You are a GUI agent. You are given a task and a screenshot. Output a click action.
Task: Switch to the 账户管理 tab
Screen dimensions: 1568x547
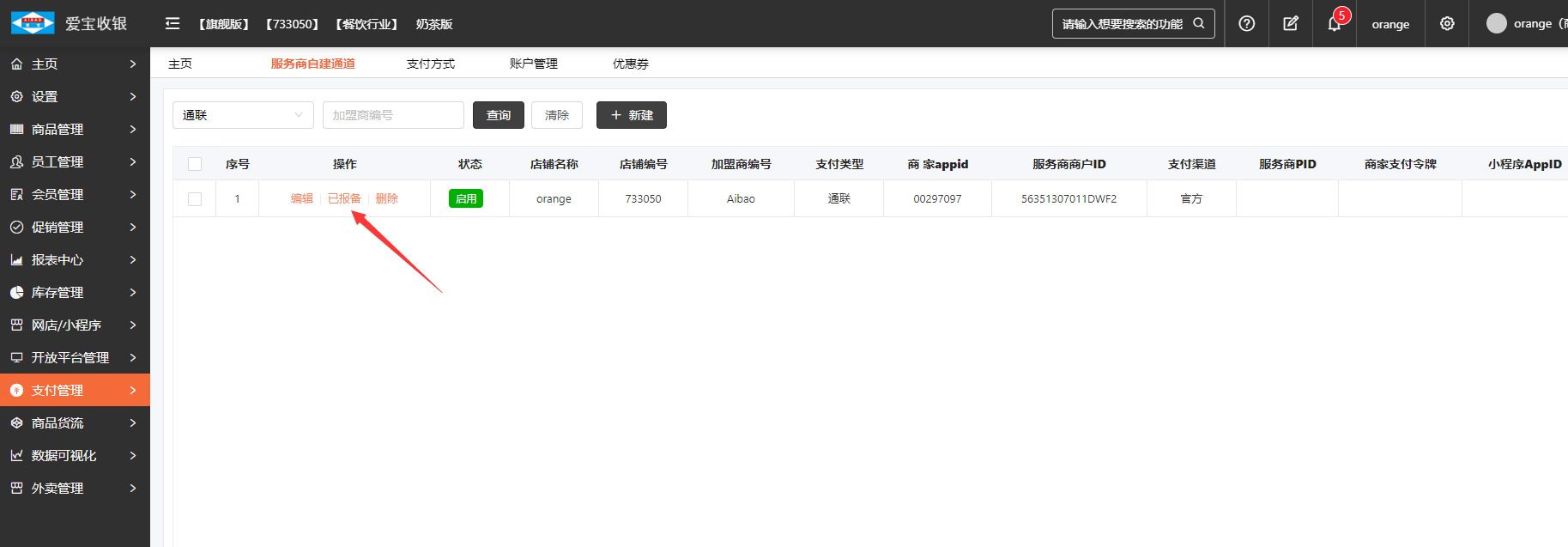pos(533,64)
